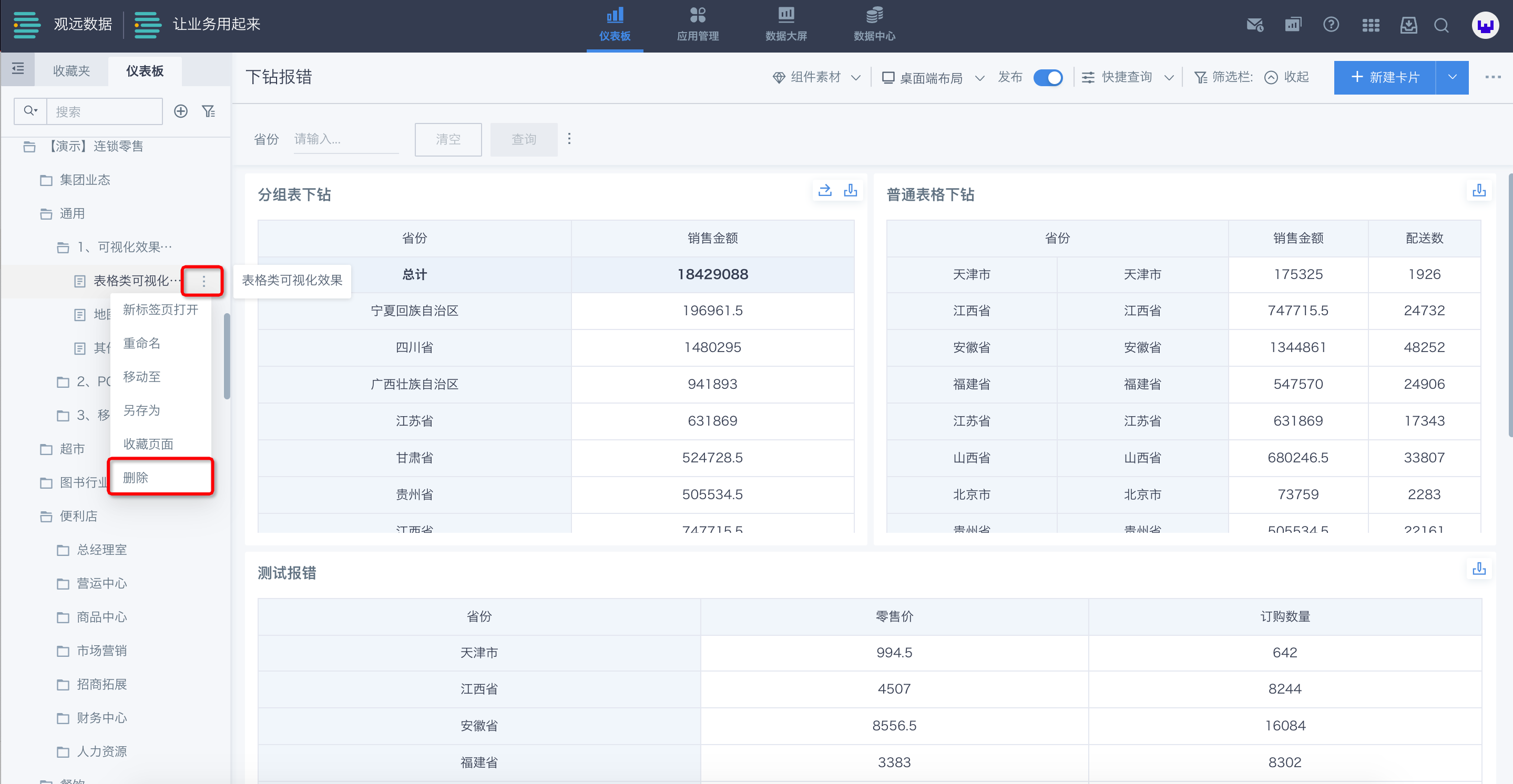Screen dimensions: 1513x784
Task: Open 应用管理 in top navigation
Action: click(x=697, y=25)
